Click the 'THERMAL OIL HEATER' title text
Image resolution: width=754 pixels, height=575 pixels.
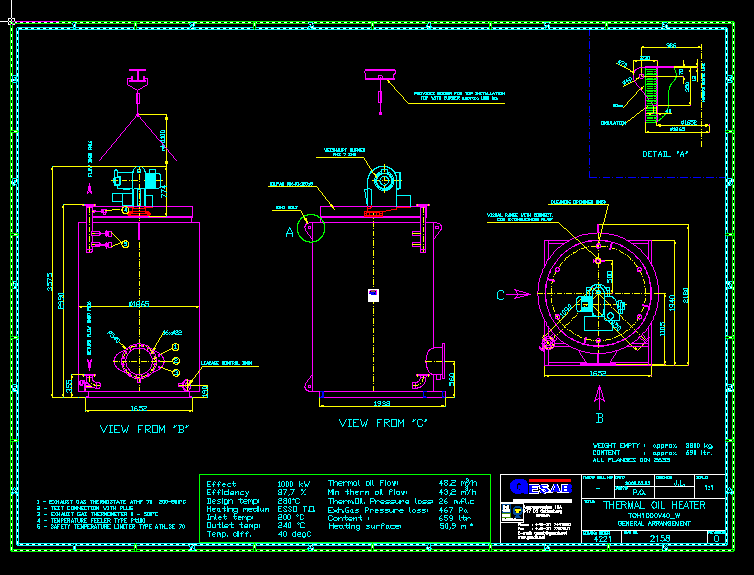pos(654,505)
